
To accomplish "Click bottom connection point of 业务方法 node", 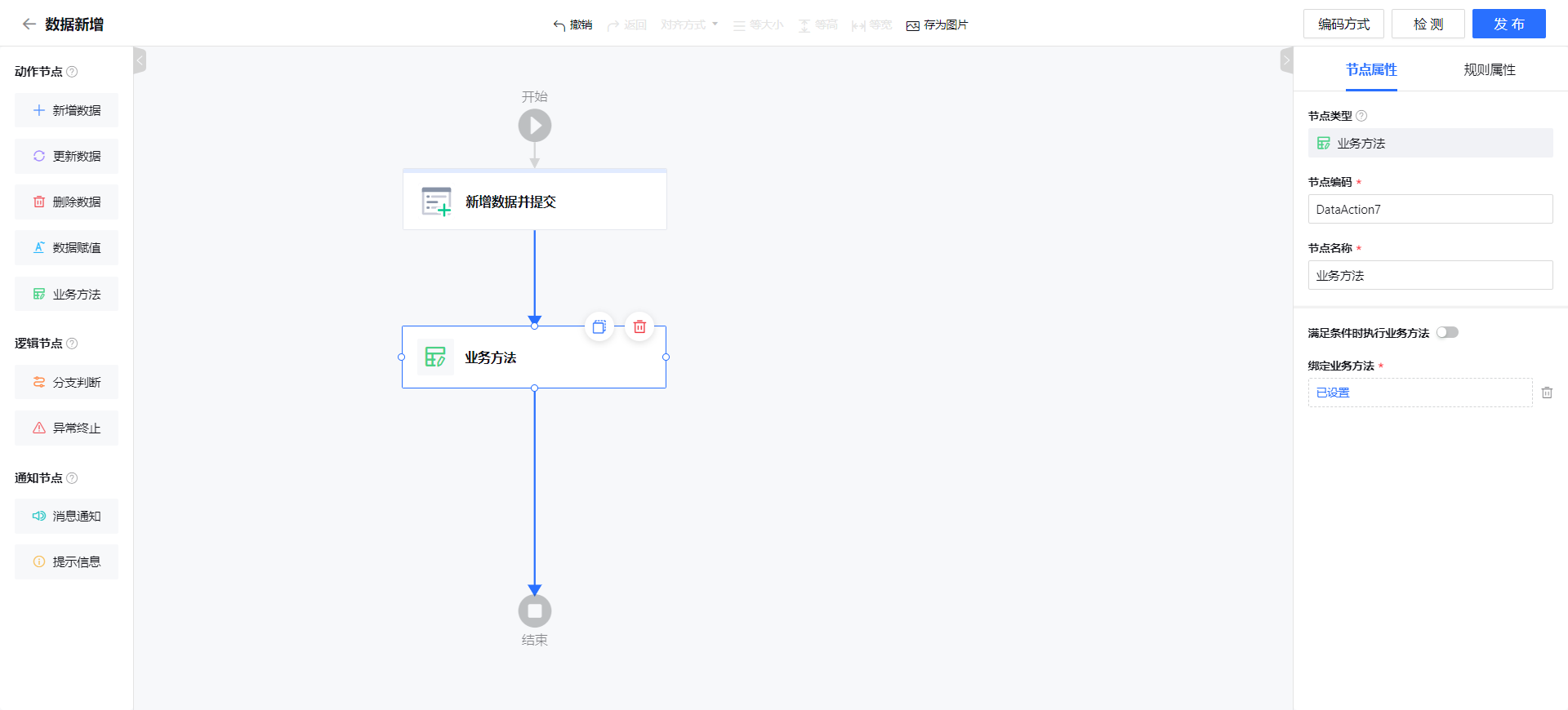I will point(535,388).
